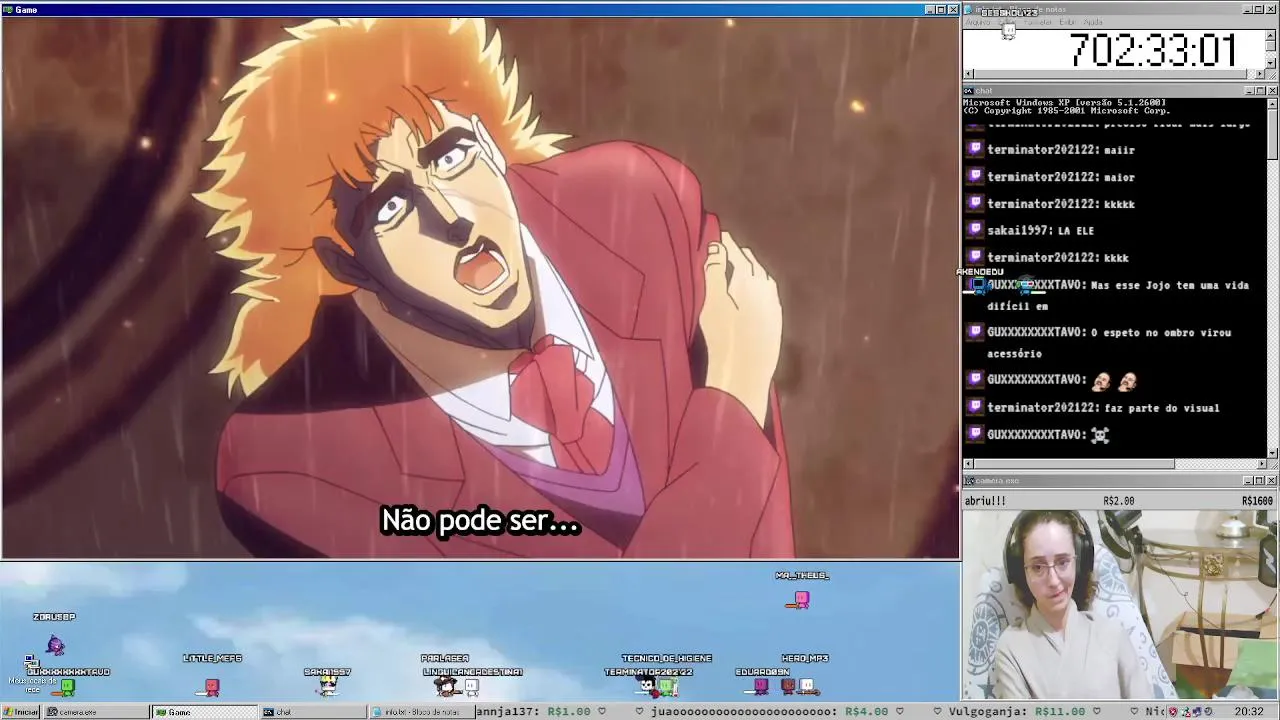Click the 702:33:01 timer text

(1153, 50)
